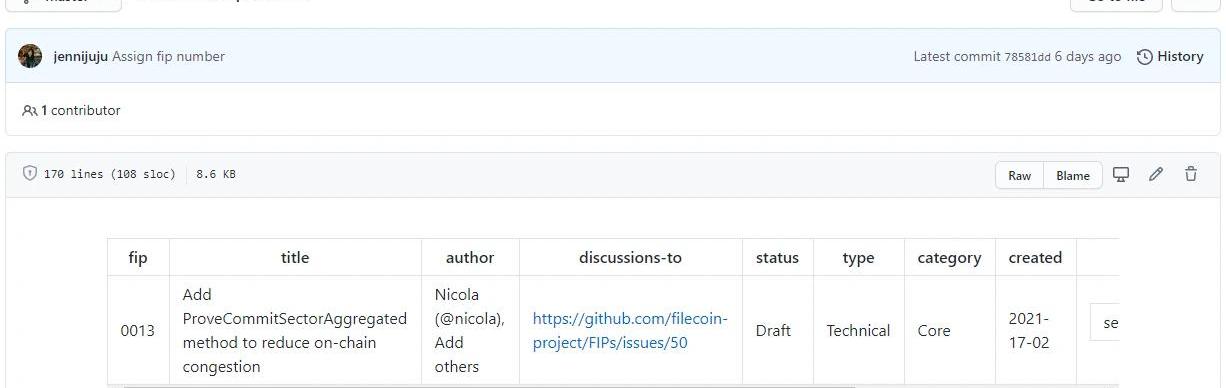Open the jennijuju avatar image
1226x388 pixels.
(x=30, y=56)
